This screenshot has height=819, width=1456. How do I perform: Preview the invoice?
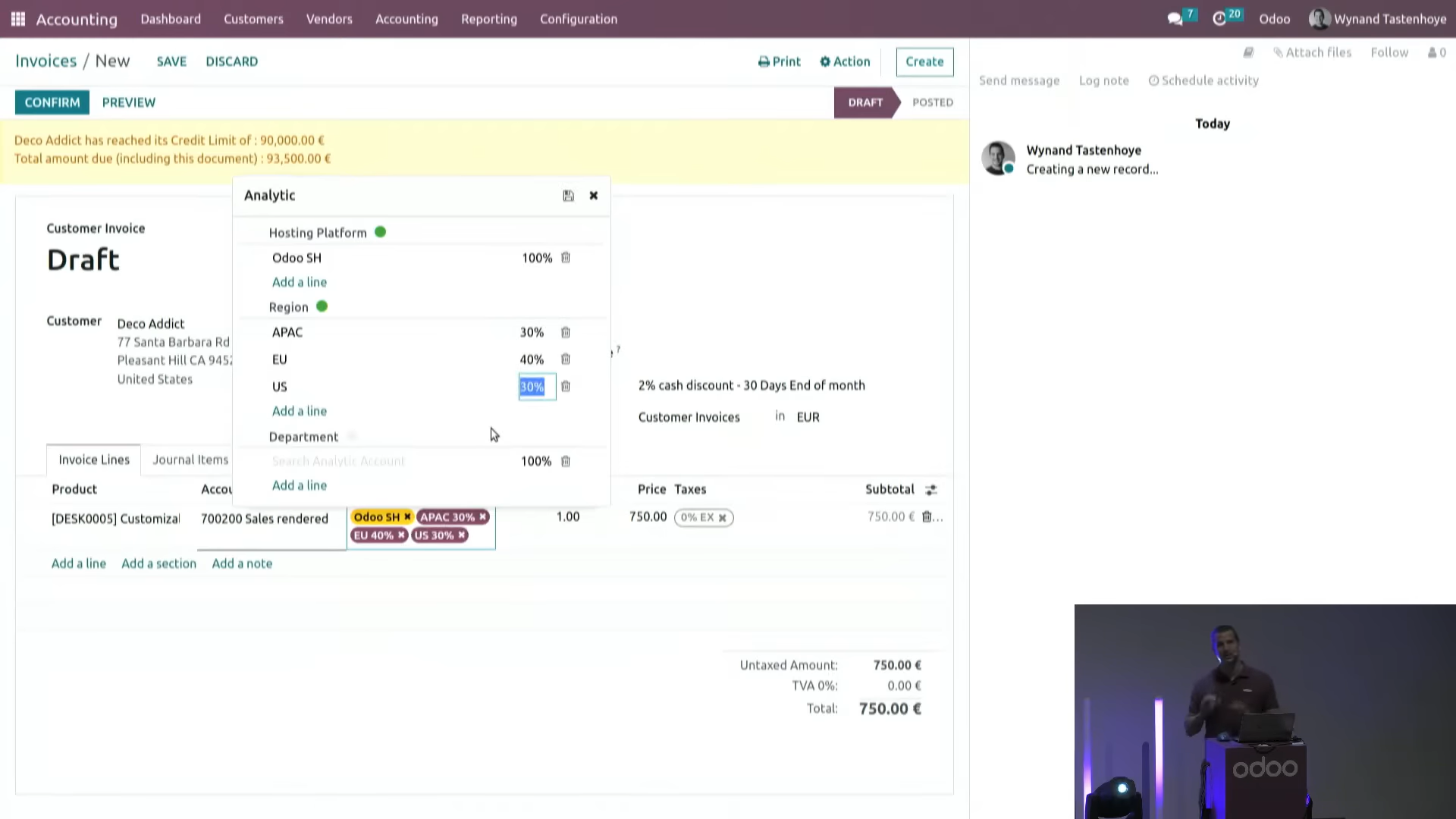[129, 102]
